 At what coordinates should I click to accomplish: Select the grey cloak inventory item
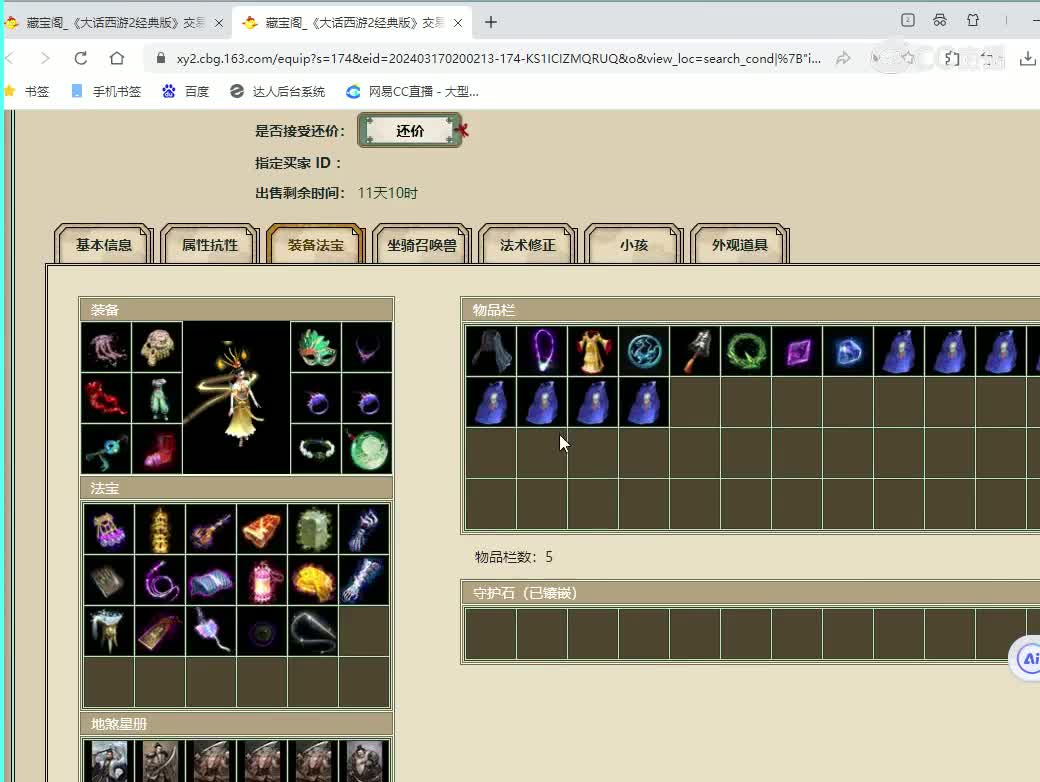coord(491,350)
